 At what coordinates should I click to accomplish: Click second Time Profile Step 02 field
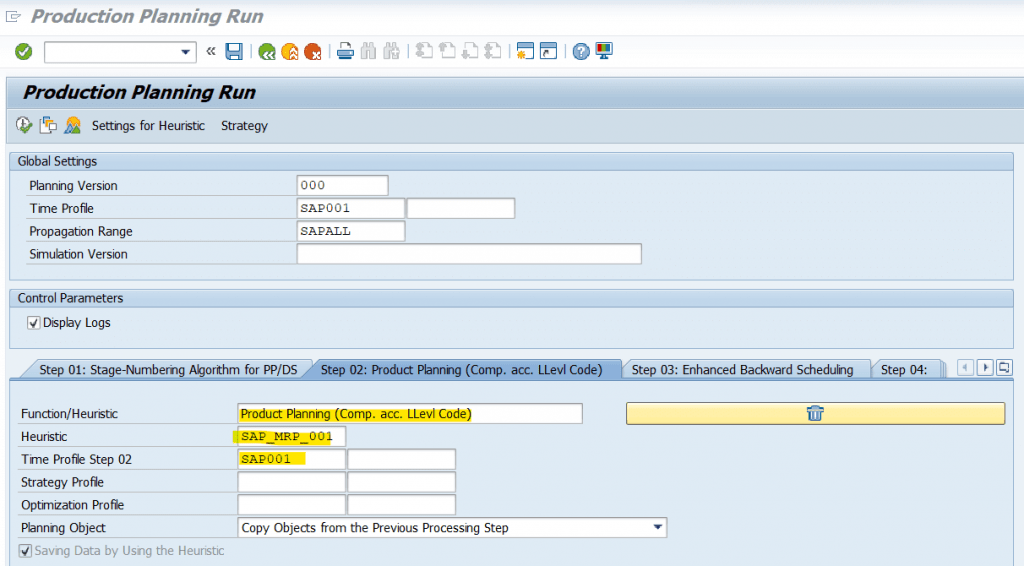401,460
